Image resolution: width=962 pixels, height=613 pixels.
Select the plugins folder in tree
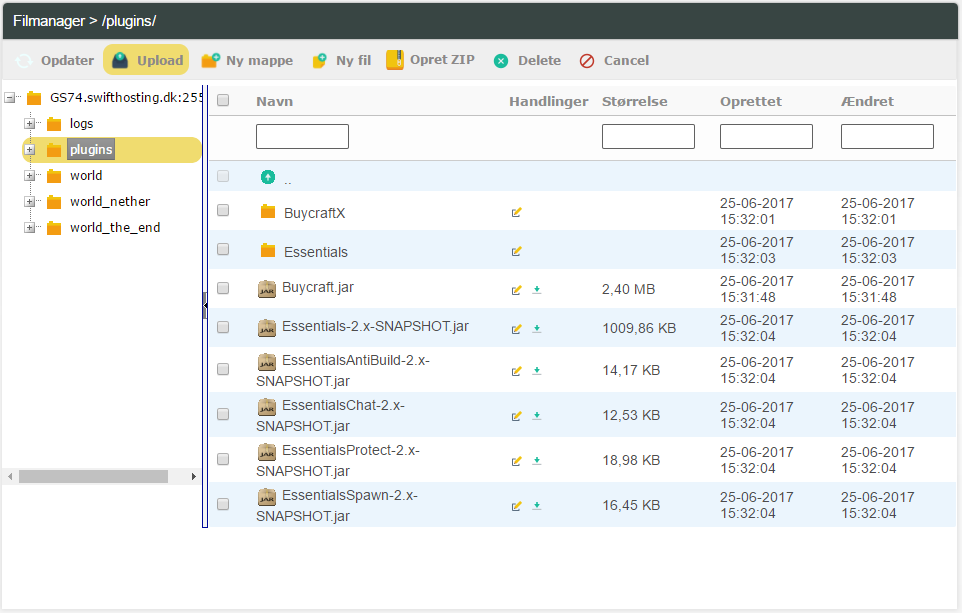point(91,150)
